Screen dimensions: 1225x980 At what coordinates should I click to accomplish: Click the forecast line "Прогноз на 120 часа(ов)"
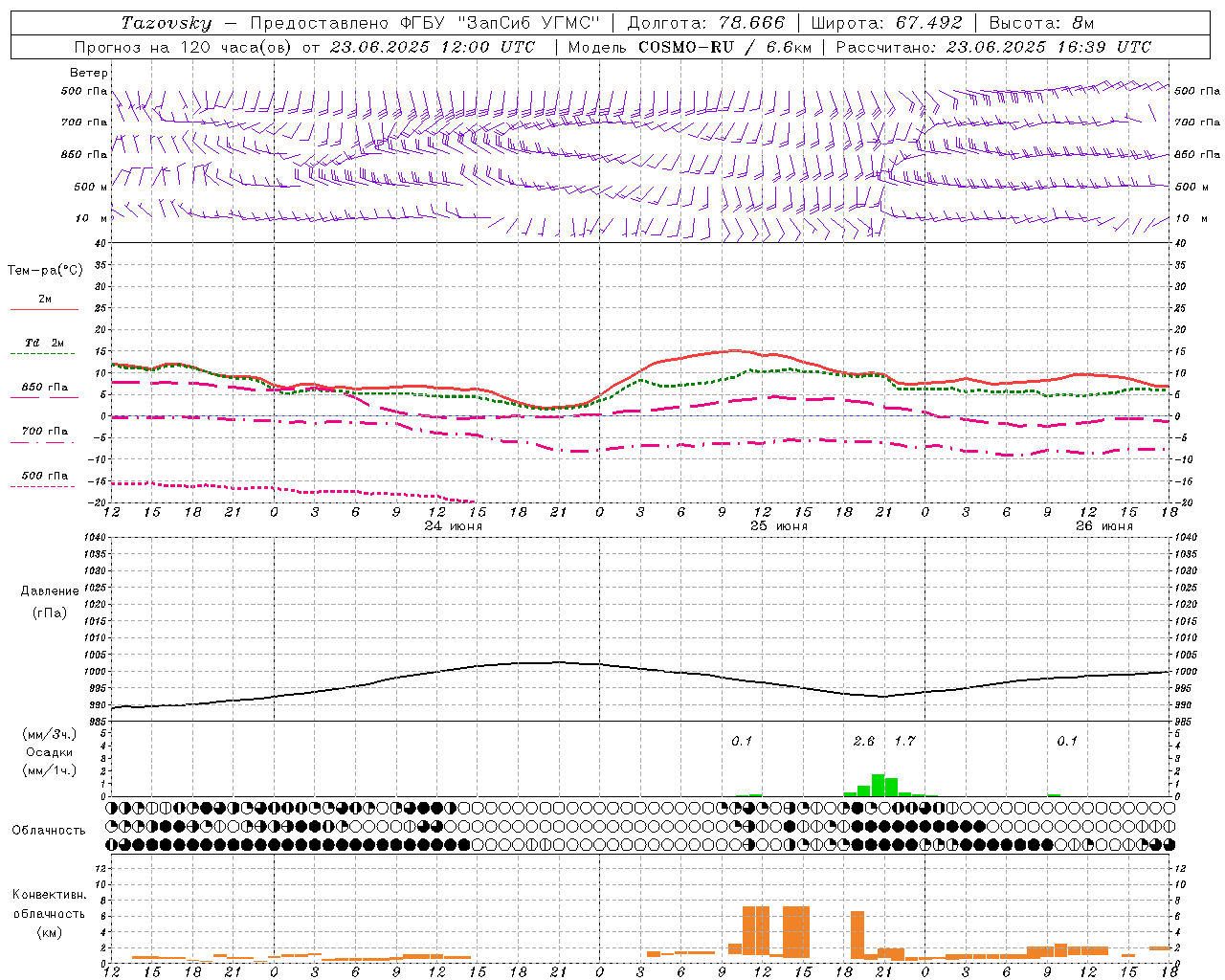click(184, 47)
